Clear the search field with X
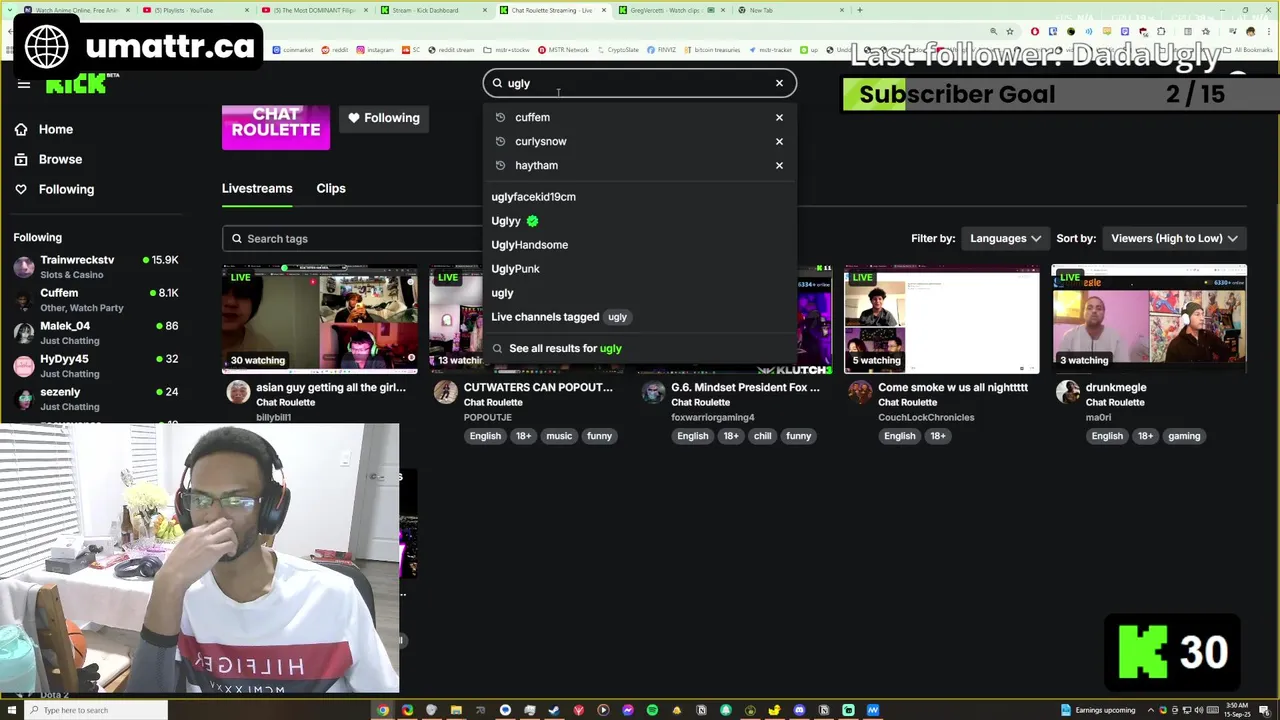 coord(779,83)
